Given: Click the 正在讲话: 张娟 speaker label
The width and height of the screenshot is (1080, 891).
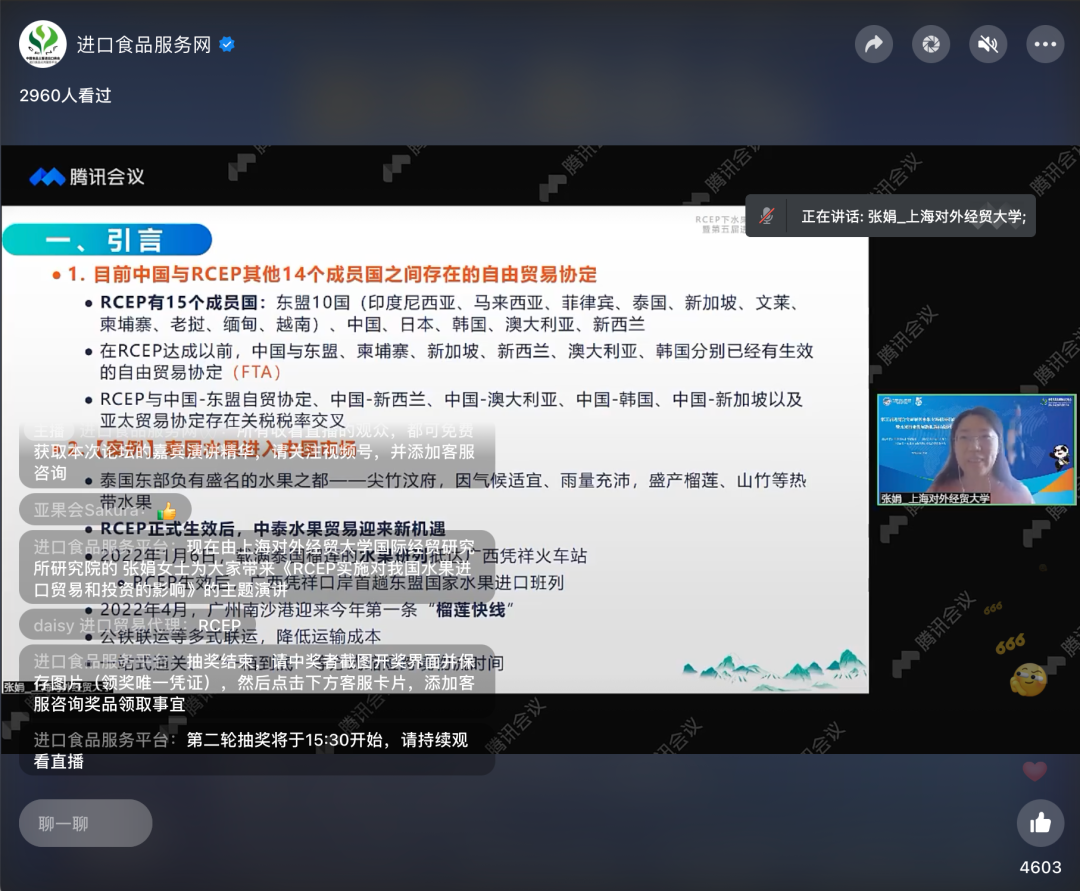Looking at the screenshot, I should (913, 216).
